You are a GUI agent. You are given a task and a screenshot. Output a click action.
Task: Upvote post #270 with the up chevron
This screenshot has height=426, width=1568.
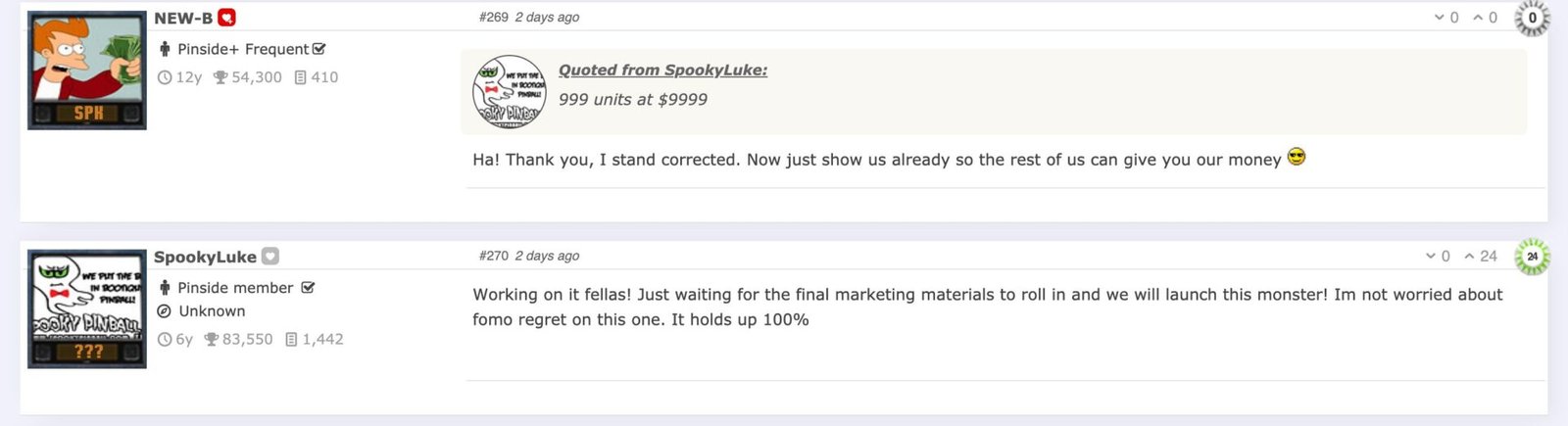coord(1469,257)
